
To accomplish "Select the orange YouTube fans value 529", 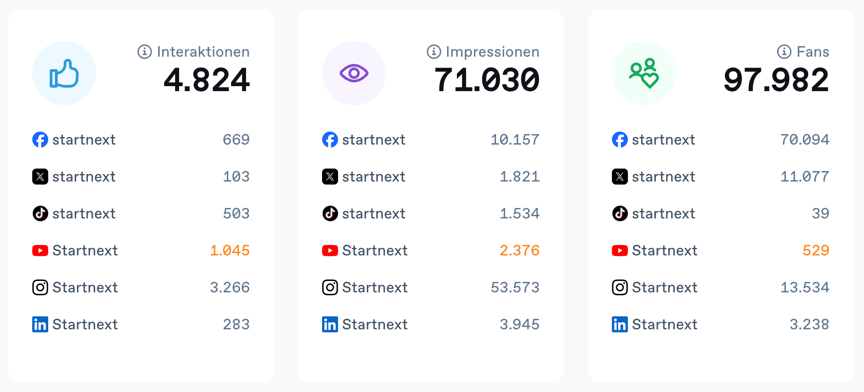I will coord(816,251).
